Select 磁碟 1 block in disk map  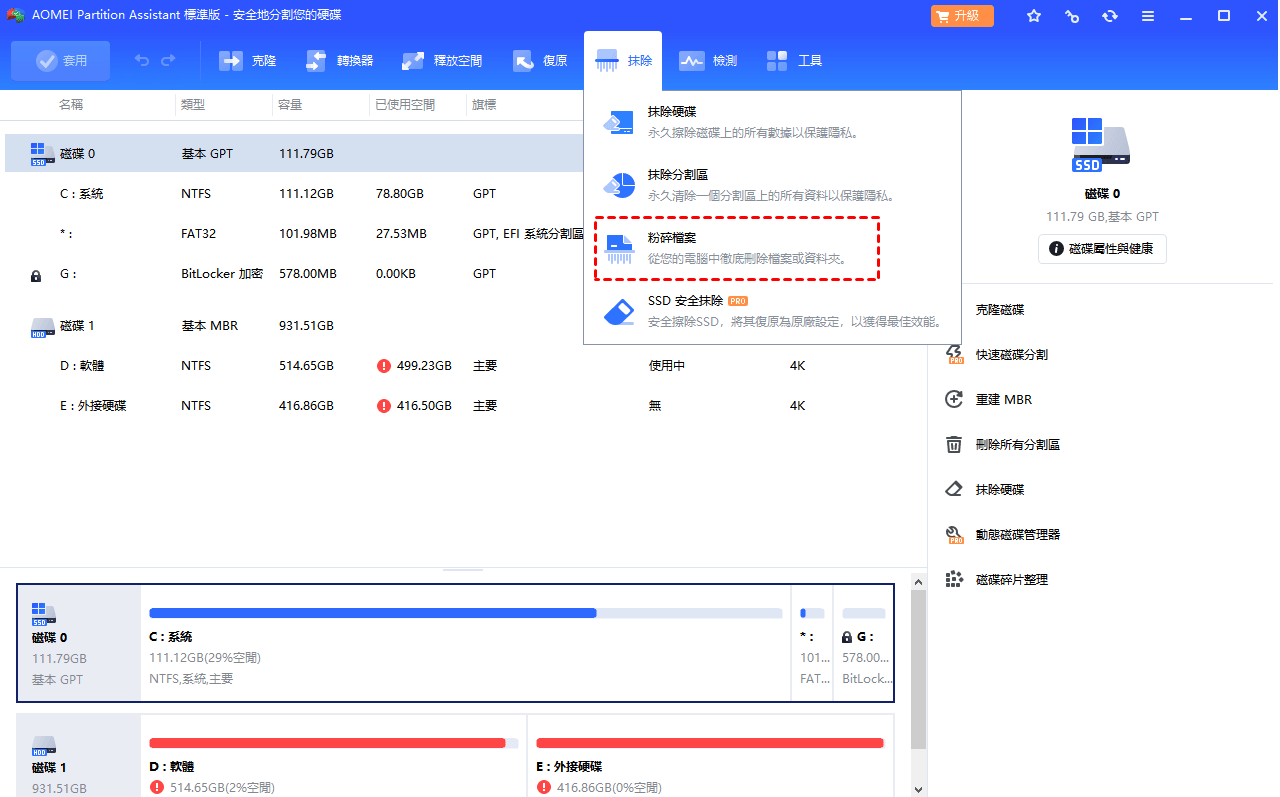click(x=79, y=756)
